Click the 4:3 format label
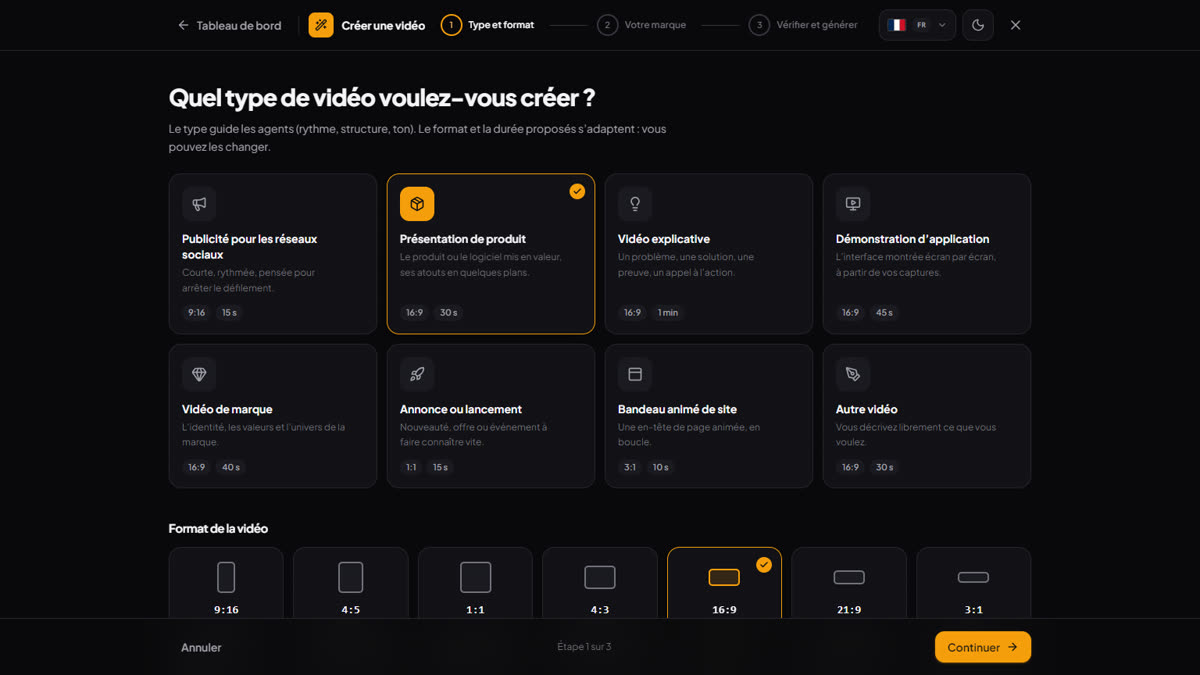1200x675 pixels. coord(600,610)
